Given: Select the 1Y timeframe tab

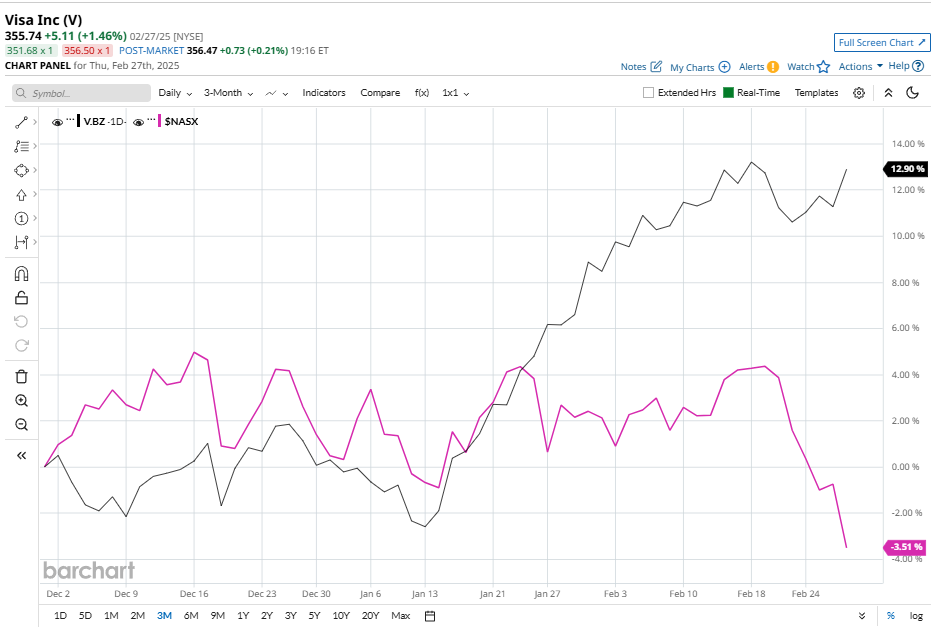Looking at the screenshot, I should (242, 616).
